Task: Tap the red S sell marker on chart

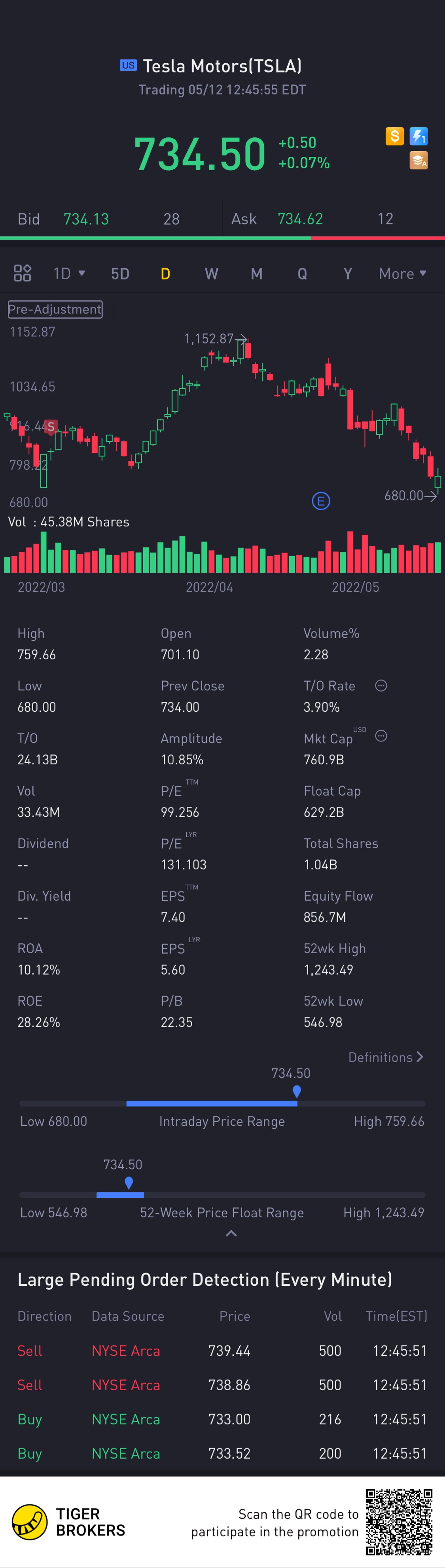Action: tap(51, 426)
